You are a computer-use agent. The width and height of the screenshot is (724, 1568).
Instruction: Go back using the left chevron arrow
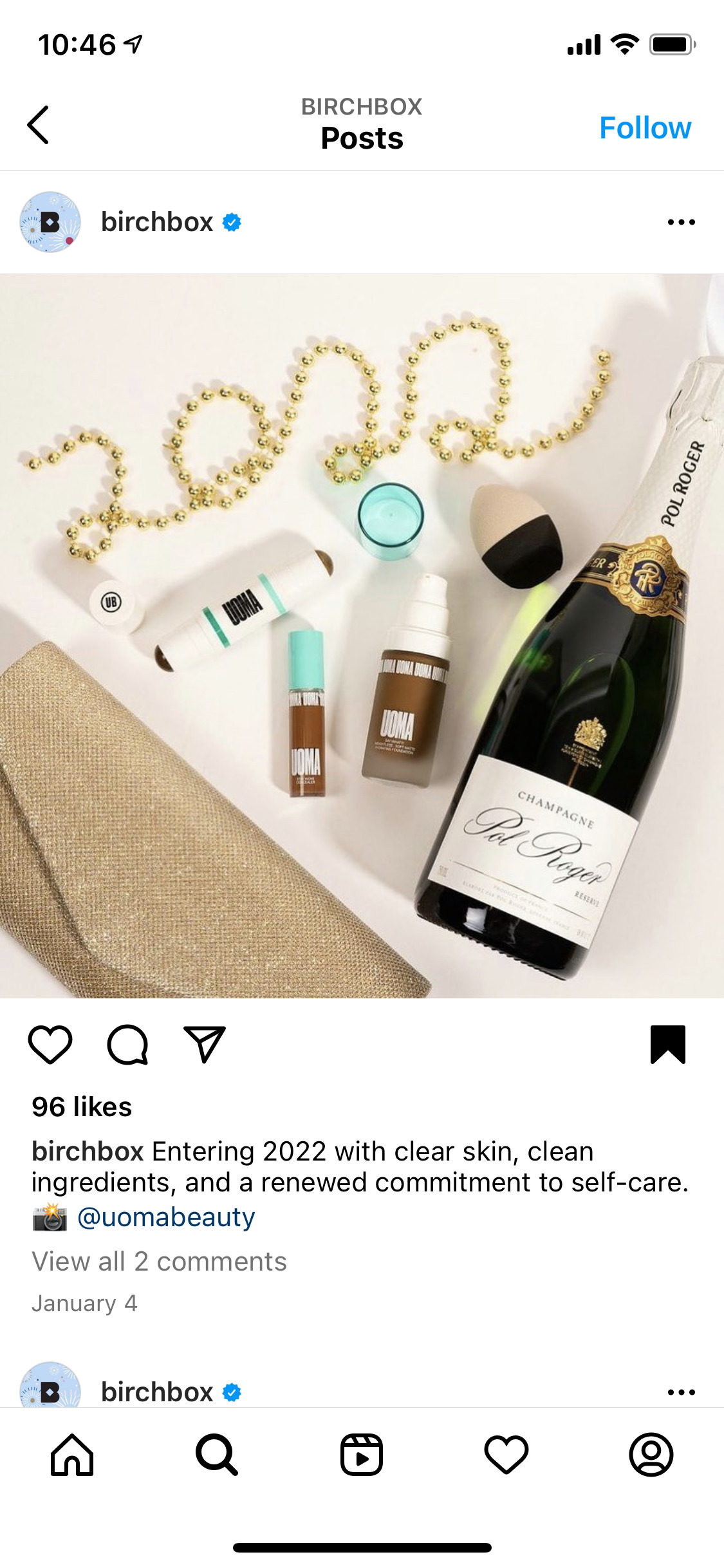(x=38, y=125)
